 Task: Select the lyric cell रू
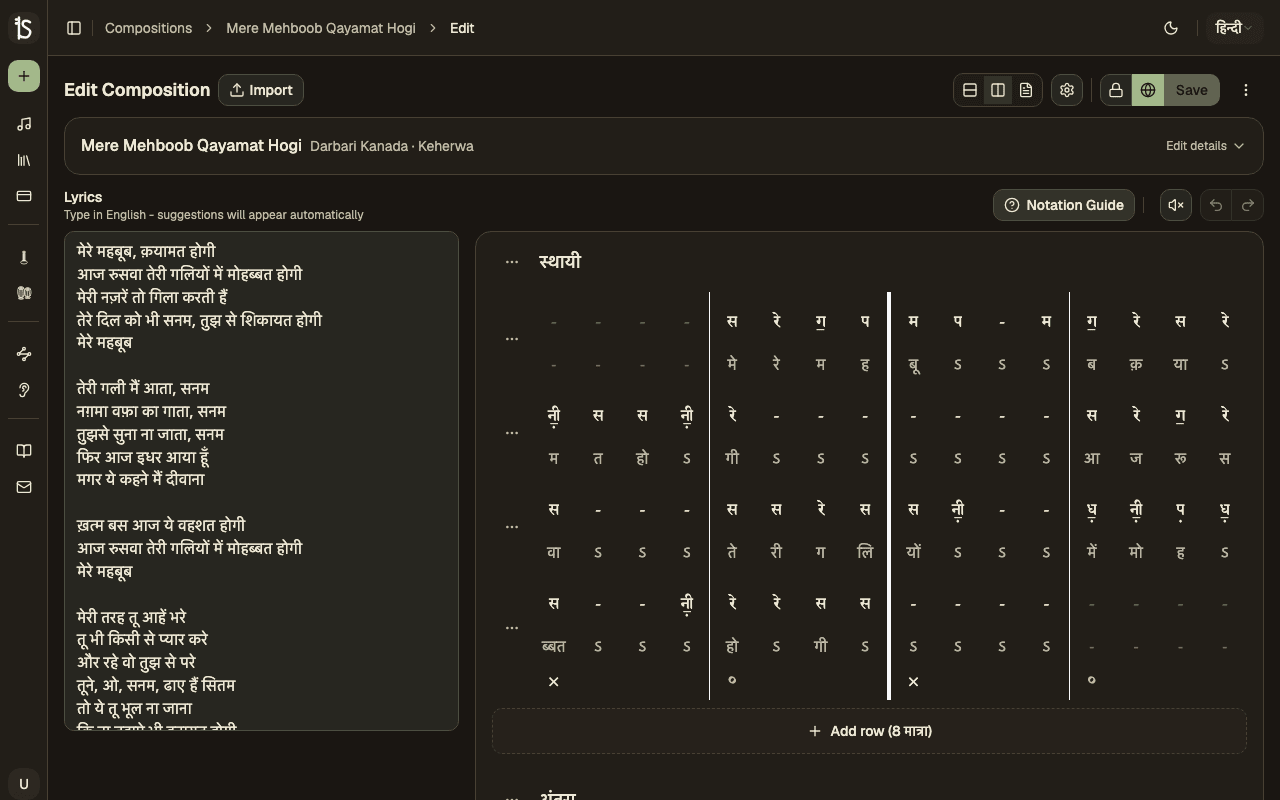pos(1180,459)
